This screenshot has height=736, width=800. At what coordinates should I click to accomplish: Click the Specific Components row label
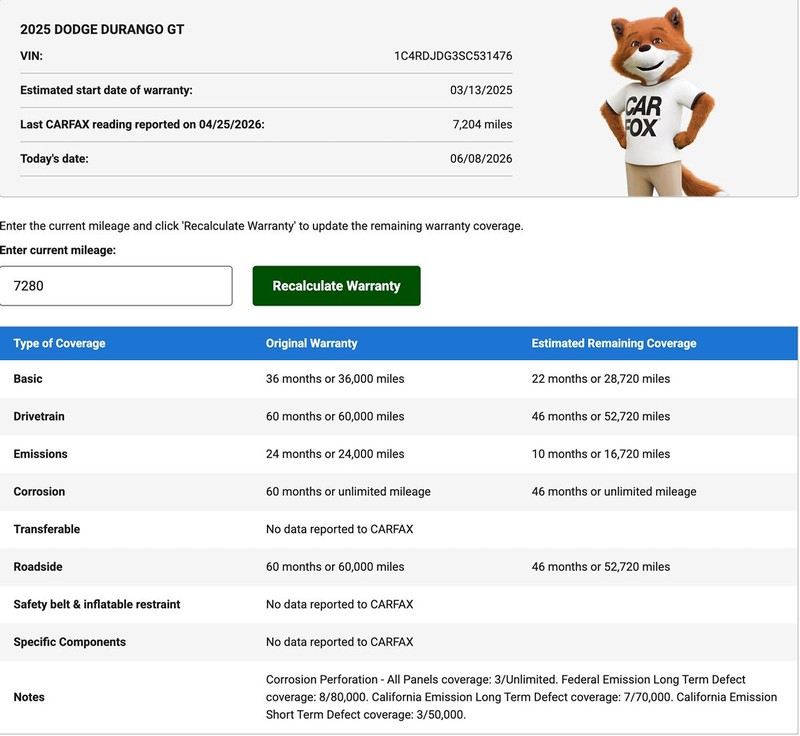point(69,642)
